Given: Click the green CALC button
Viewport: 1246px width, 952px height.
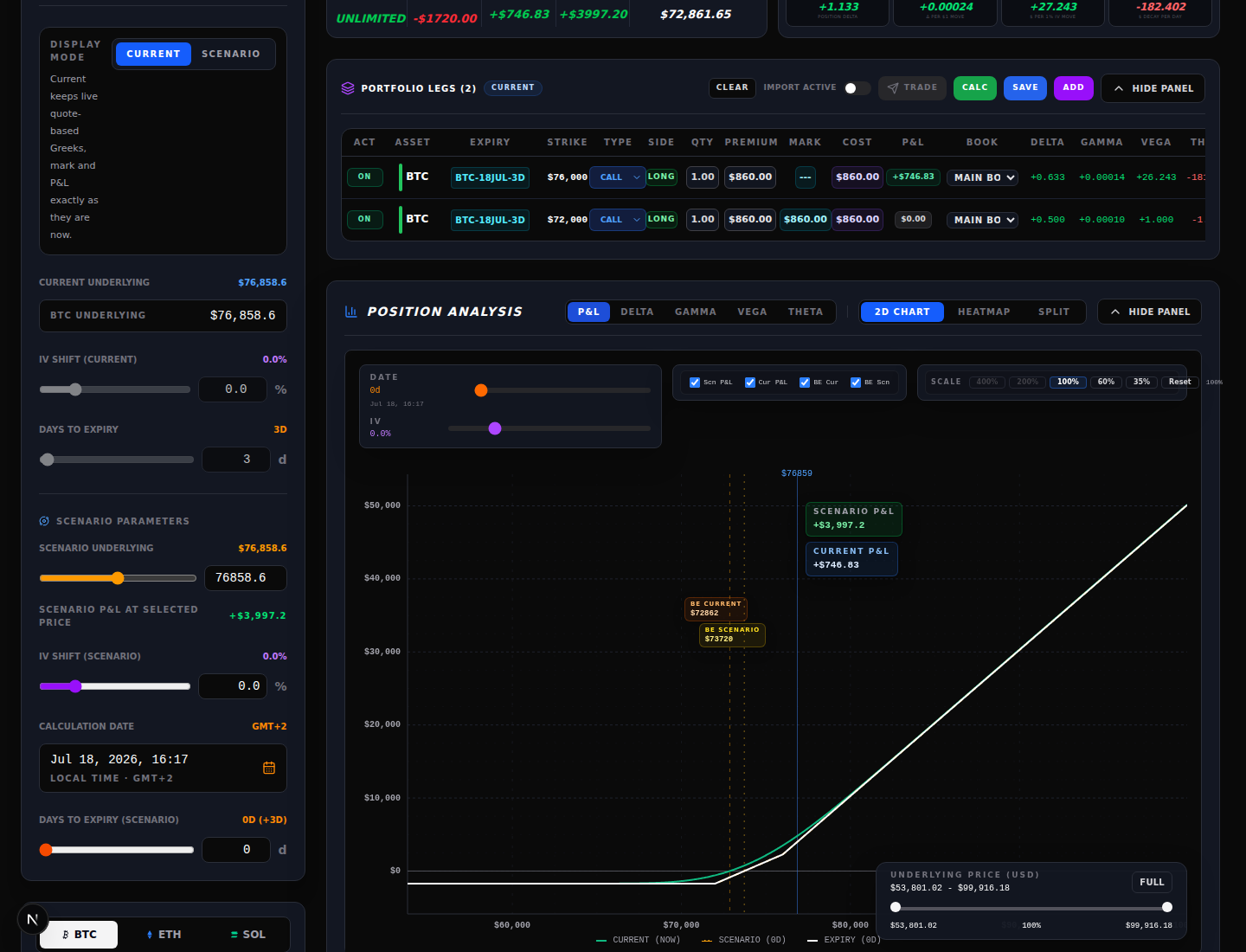Looking at the screenshot, I should click(975, 88).
